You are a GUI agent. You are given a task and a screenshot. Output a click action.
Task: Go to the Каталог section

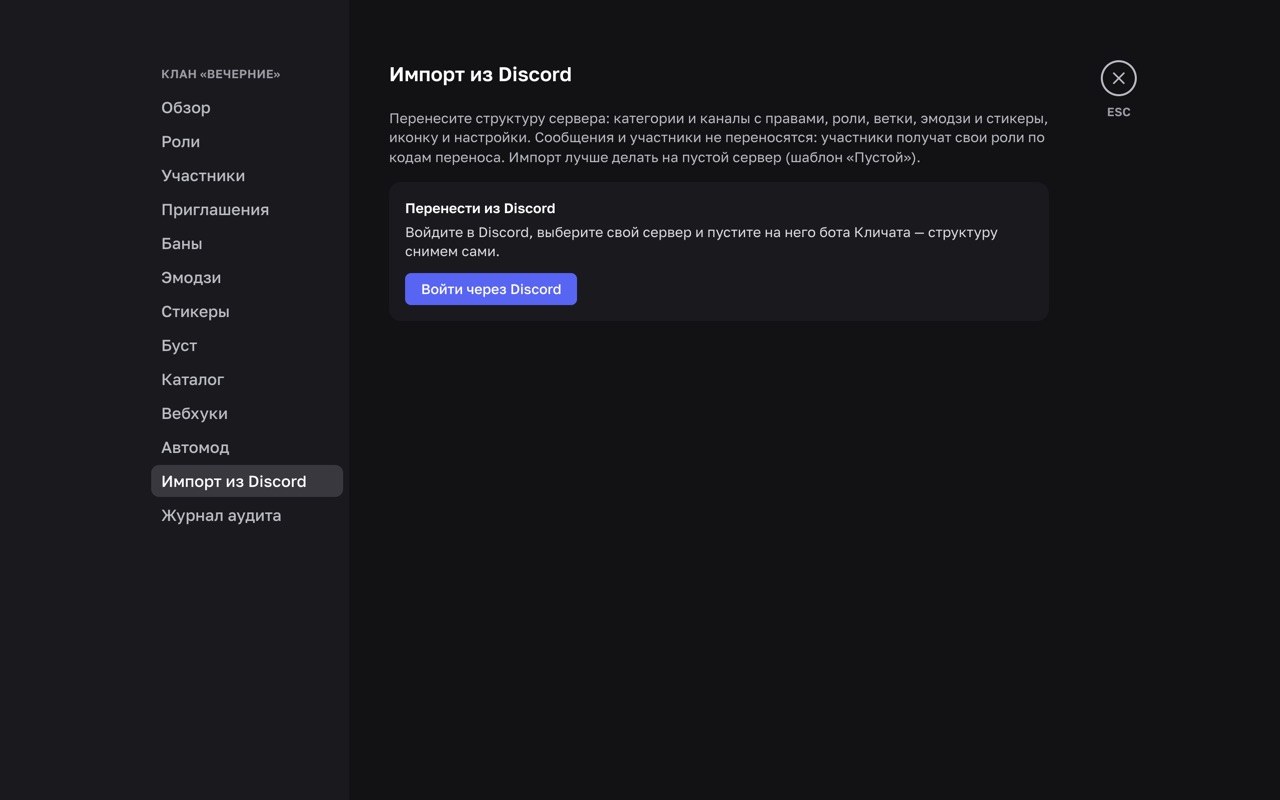[247, 379]
